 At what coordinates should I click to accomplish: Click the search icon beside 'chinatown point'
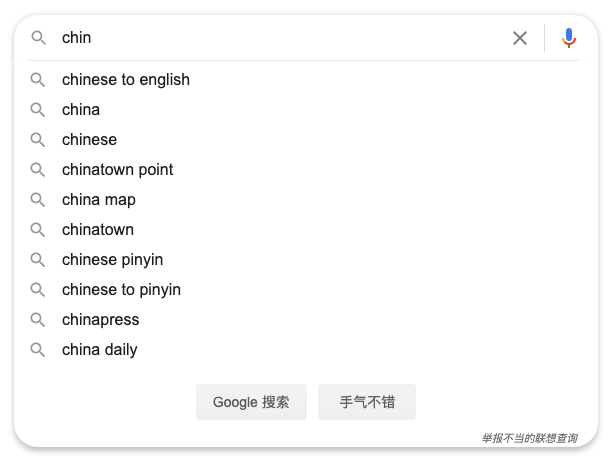[x=38, y=170]
